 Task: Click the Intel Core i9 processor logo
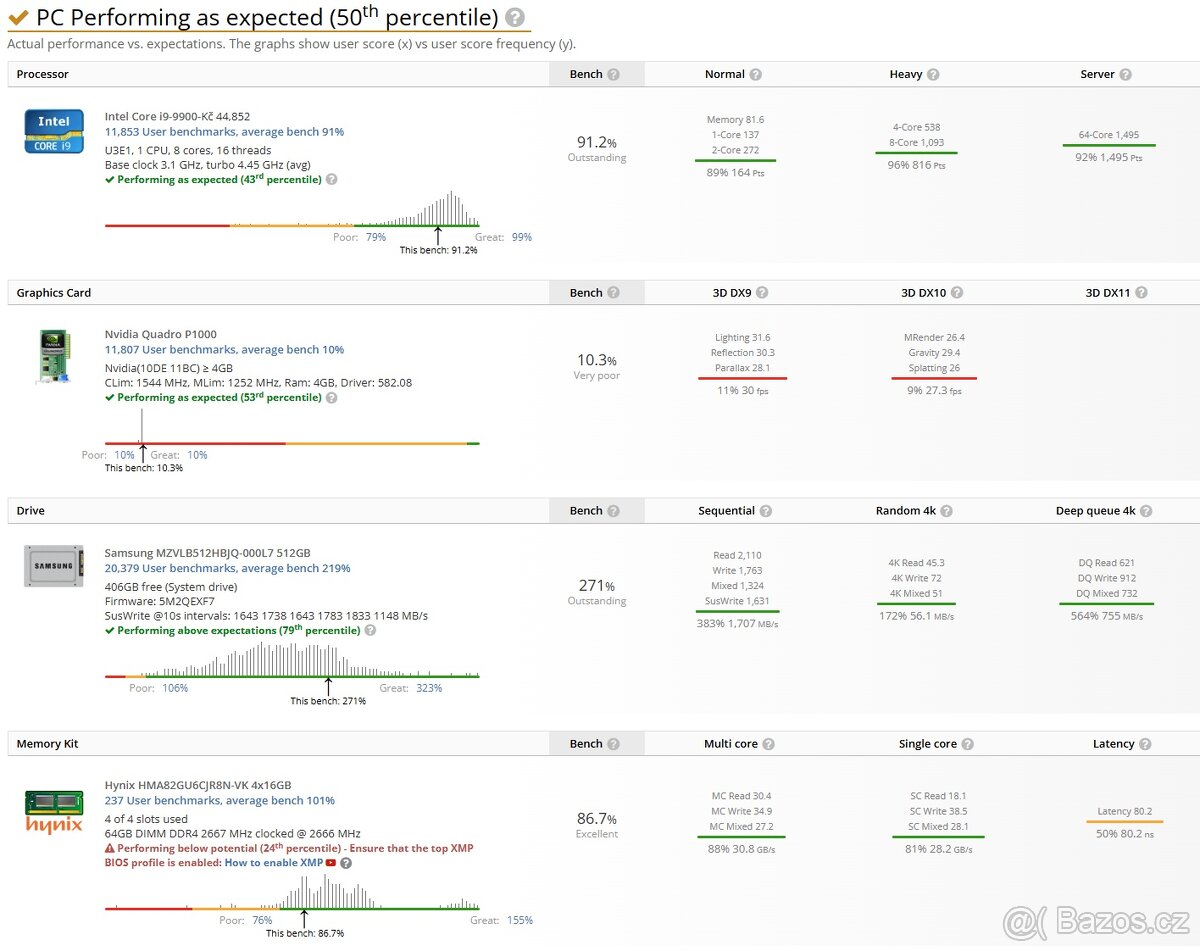pos(54,131)
